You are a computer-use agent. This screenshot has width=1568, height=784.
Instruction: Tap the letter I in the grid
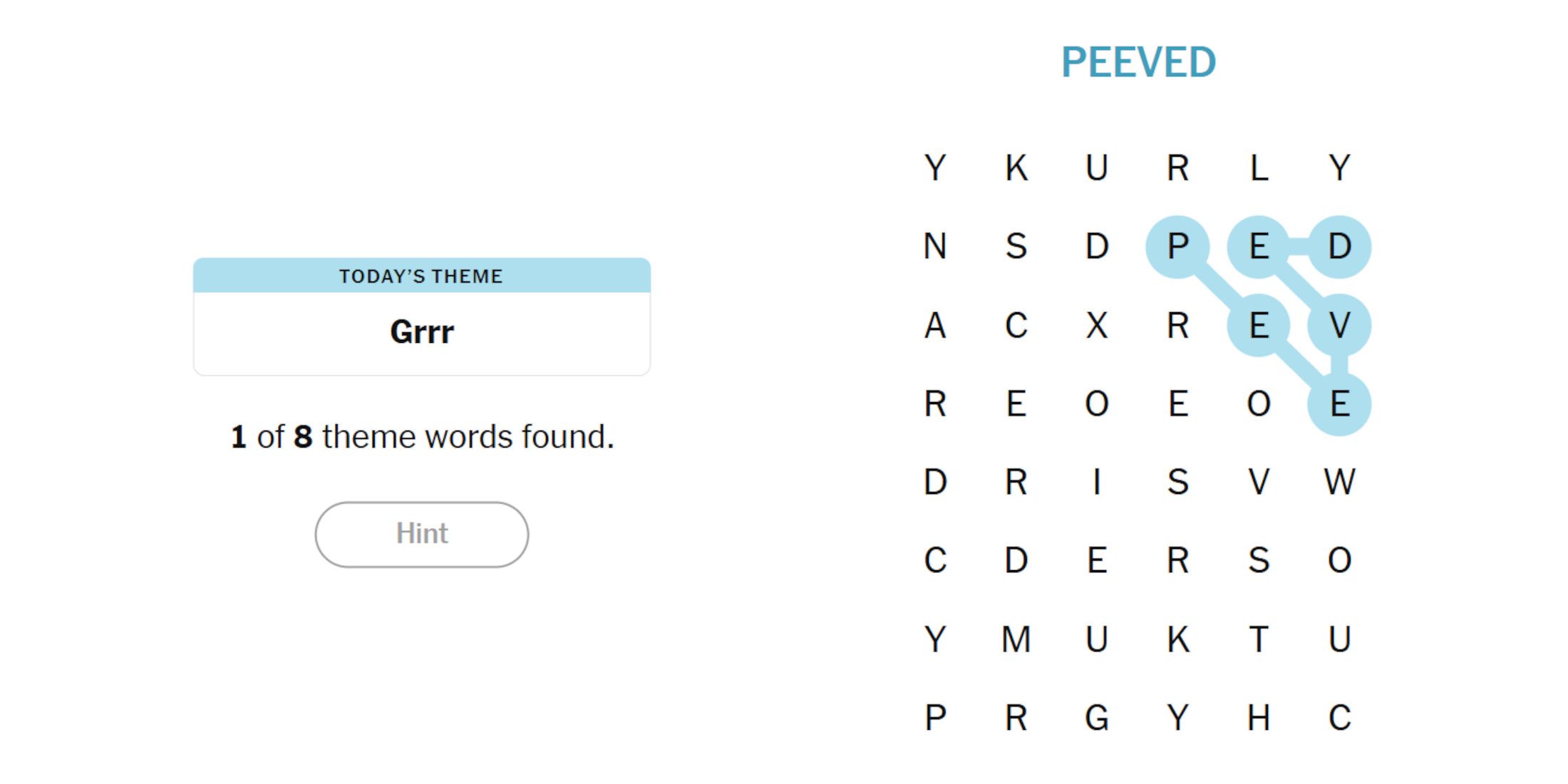tap(1097, 482)
